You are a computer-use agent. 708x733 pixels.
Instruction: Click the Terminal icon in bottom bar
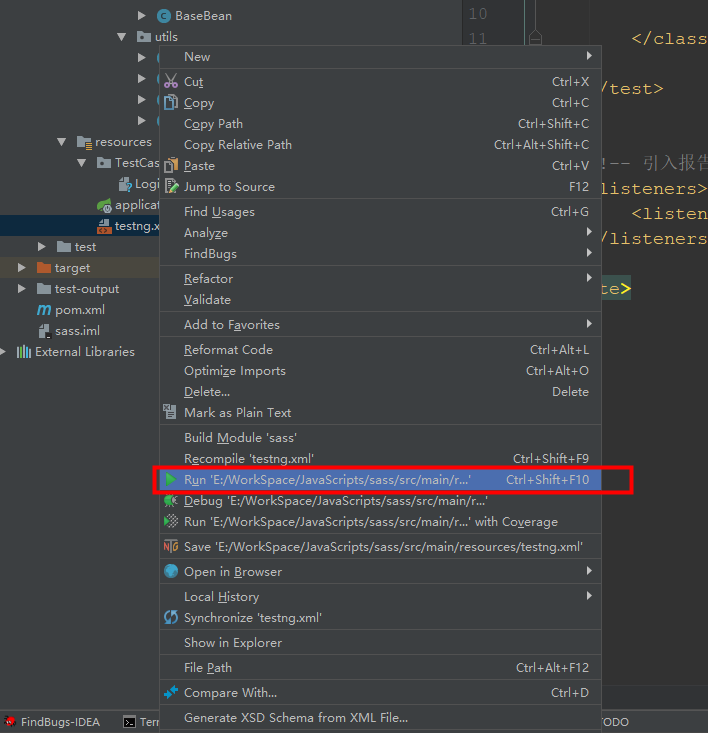pos(129,722)
